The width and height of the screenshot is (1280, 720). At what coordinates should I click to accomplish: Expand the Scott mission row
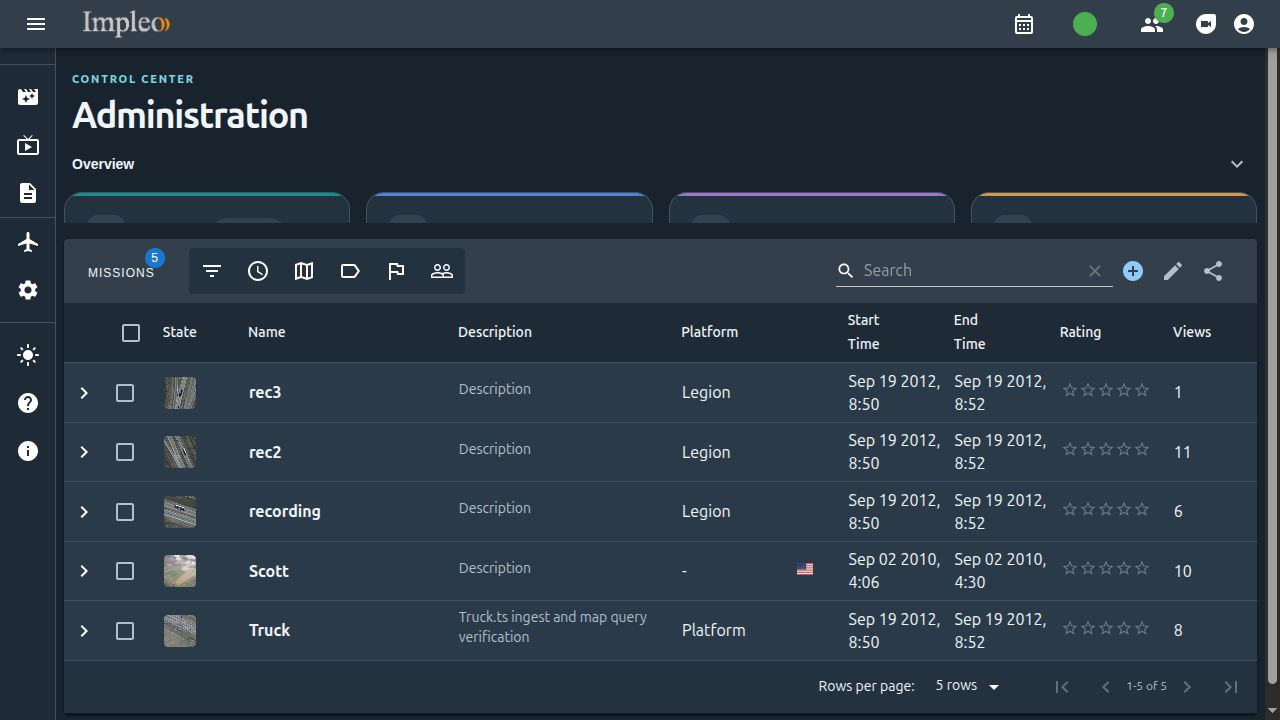pos(84,571)
